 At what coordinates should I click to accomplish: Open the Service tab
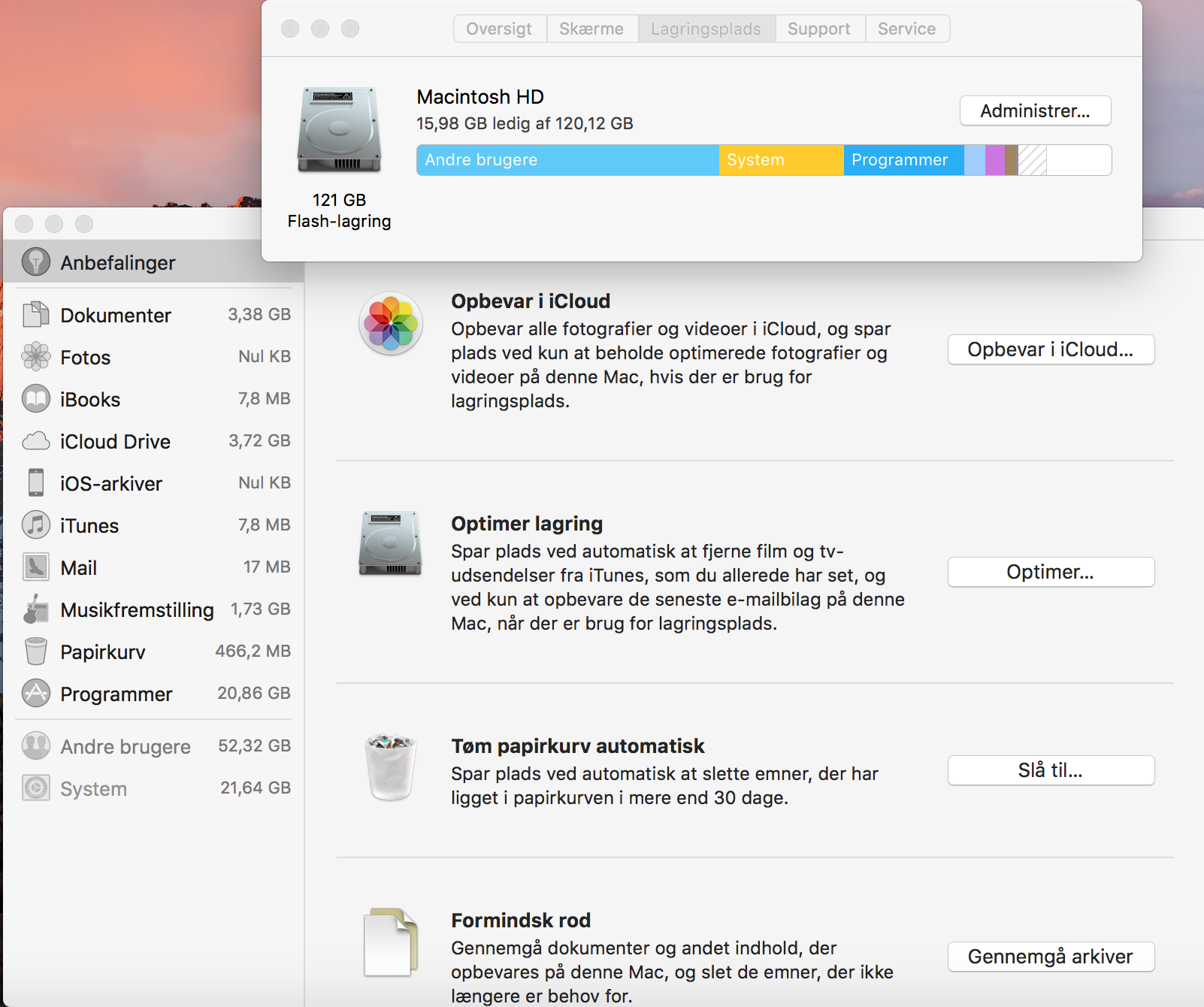click(907, 29)
